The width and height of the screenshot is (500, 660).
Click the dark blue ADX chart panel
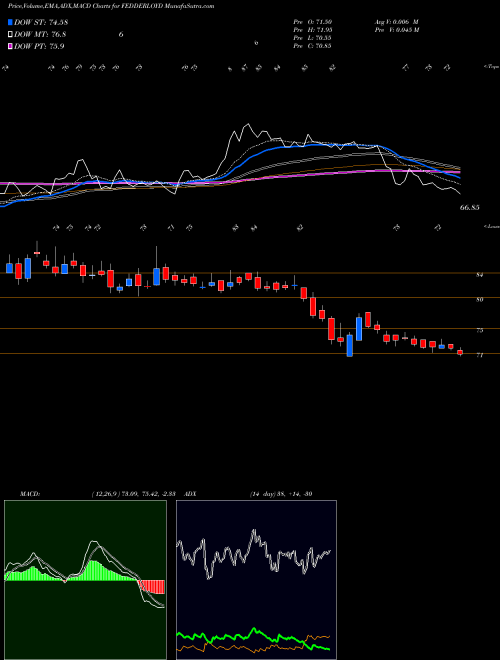pyautogui.click(x=256, y=580)
